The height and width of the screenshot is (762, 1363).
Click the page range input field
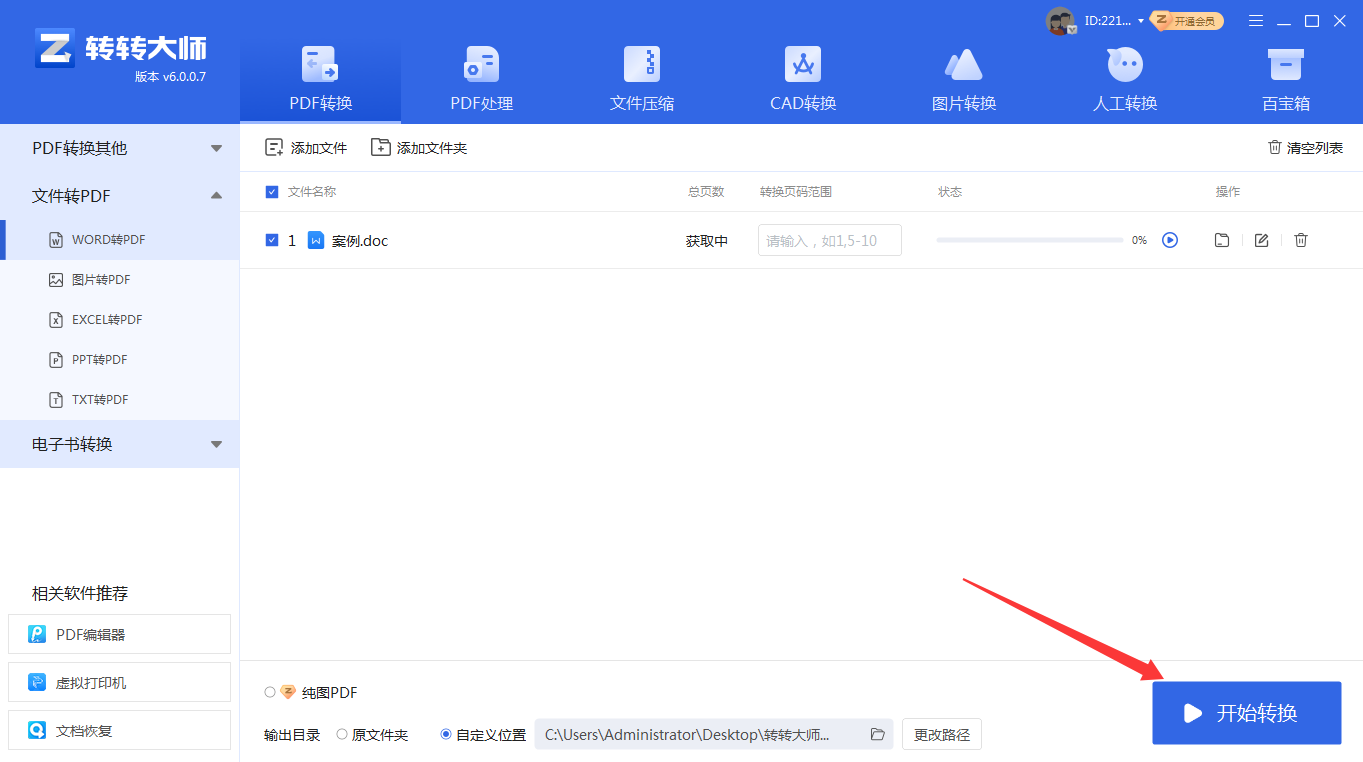pyautogui.click(x=830, y=240)
